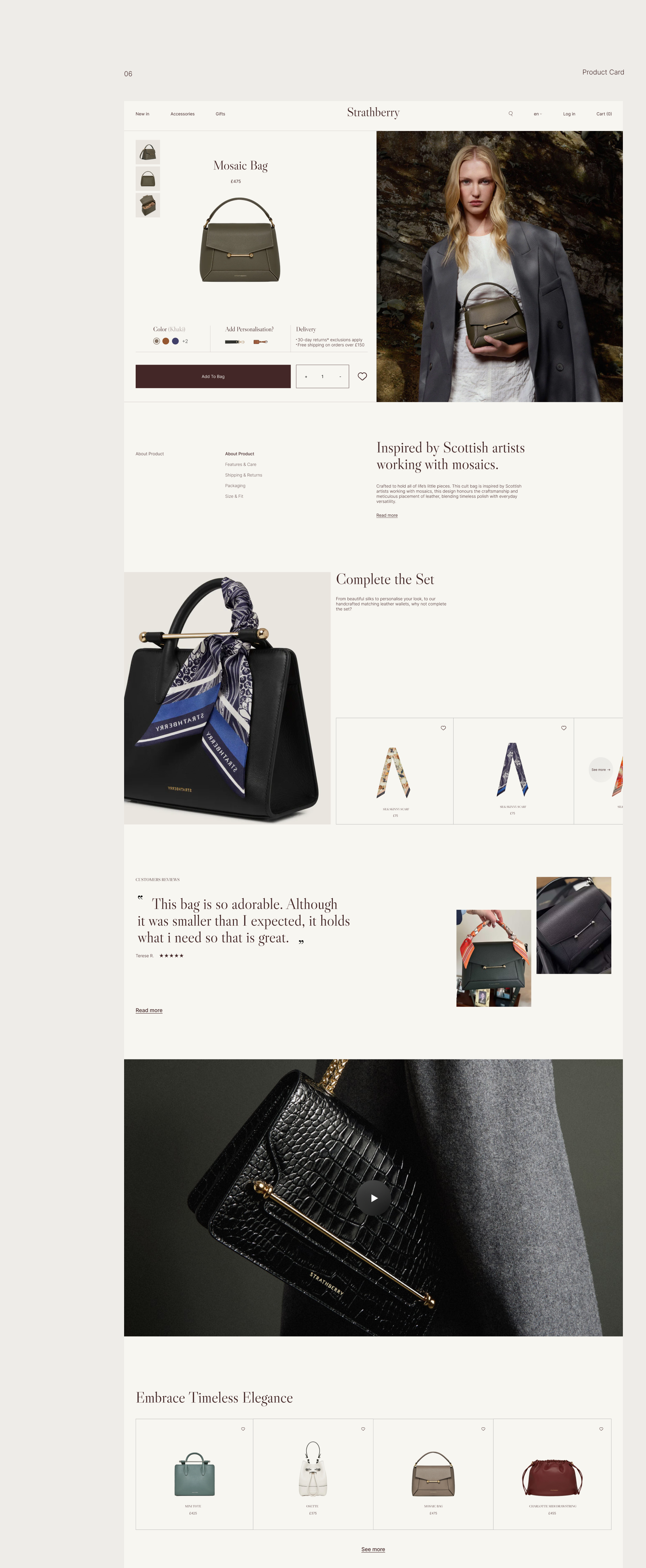The width and height of the screenshot is (646, 1568).
Task: Select the Khaki color swatch
Action: pos(156,342)
